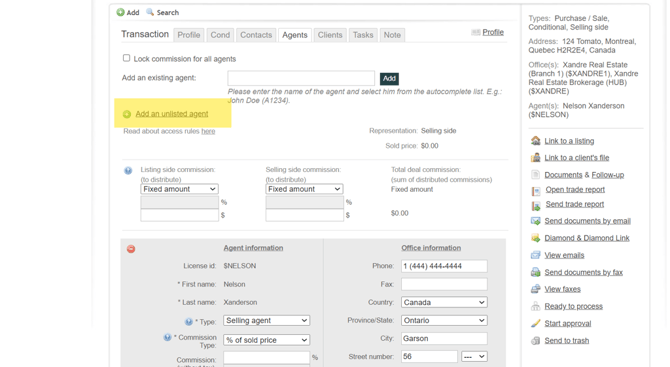670x367 pixels.
Task: Click the top-right Profile link
Action: 493,32
